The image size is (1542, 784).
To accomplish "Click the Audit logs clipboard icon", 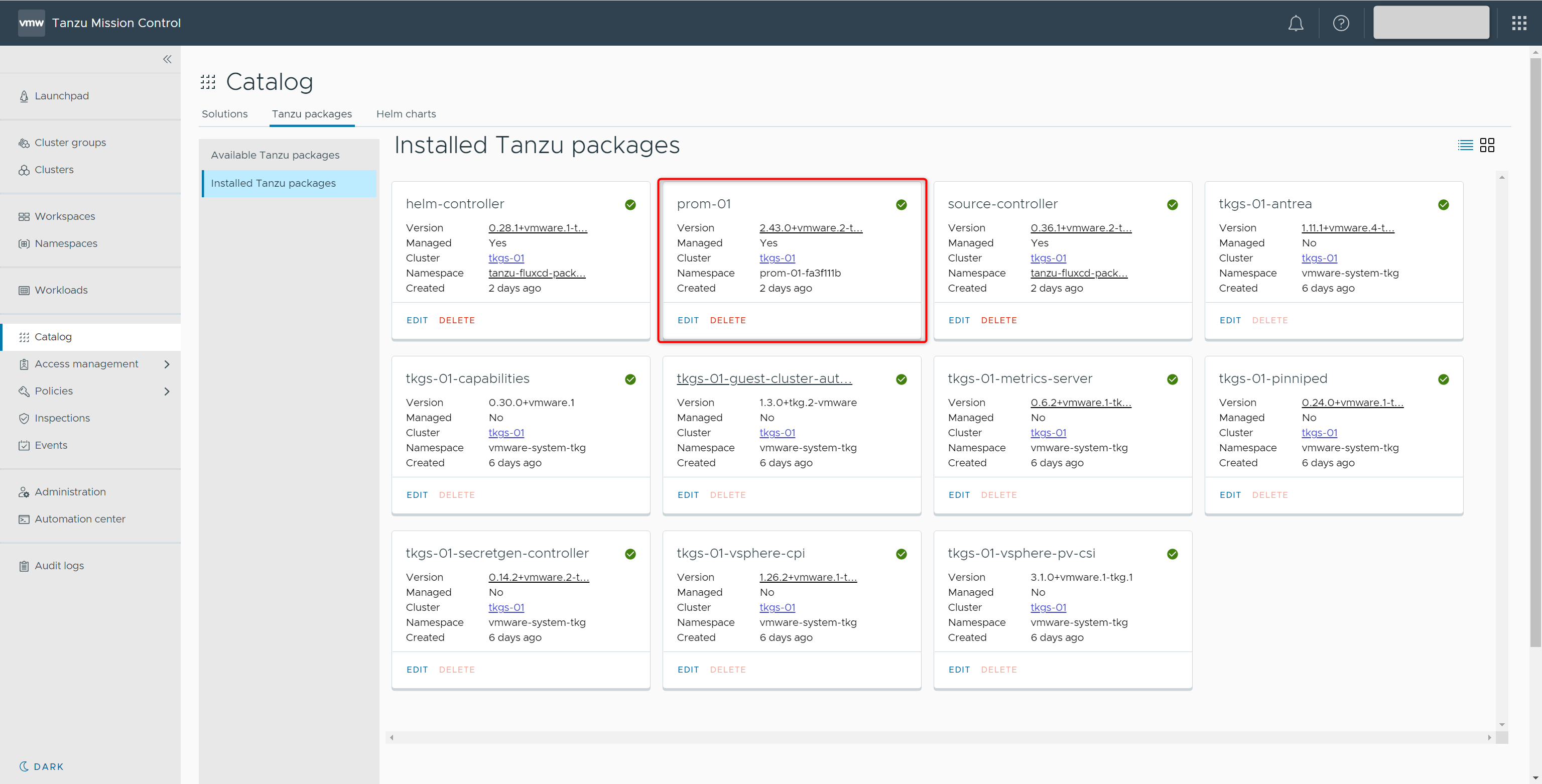I will pos(24,566).
